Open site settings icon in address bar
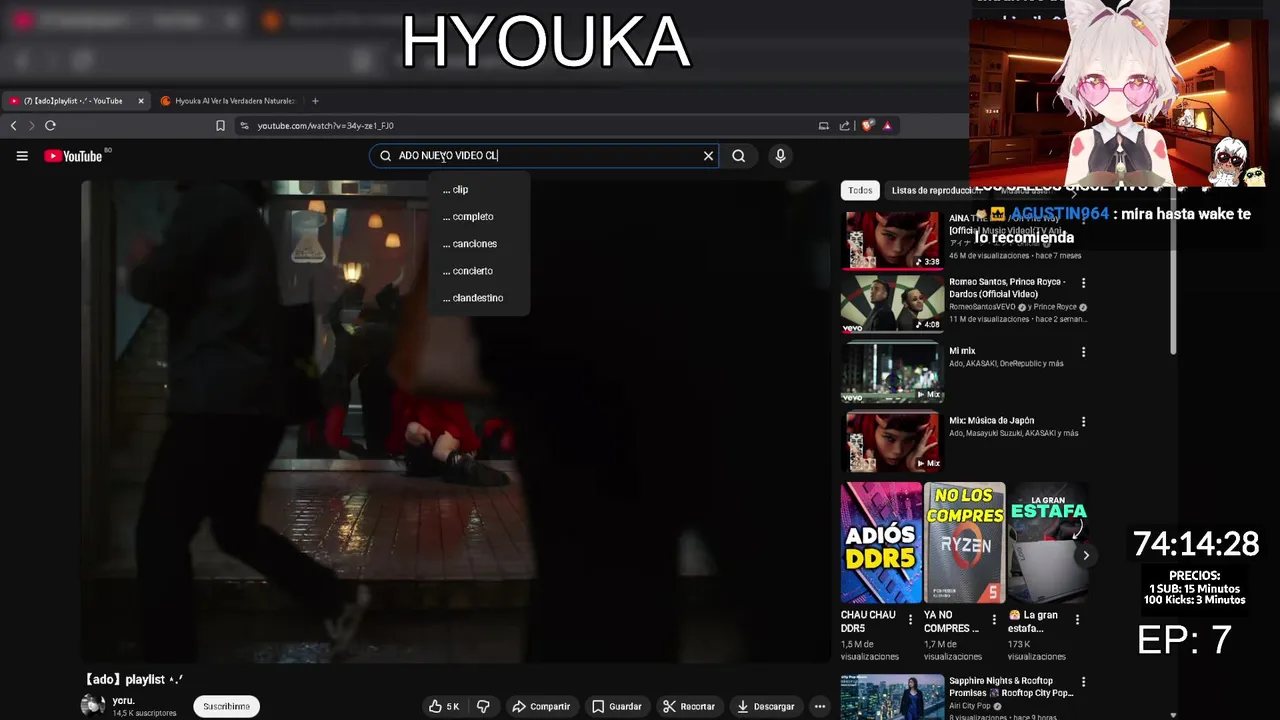This screenshot has width=1280, height=720. pyautogui.click(x=244, y=126)
